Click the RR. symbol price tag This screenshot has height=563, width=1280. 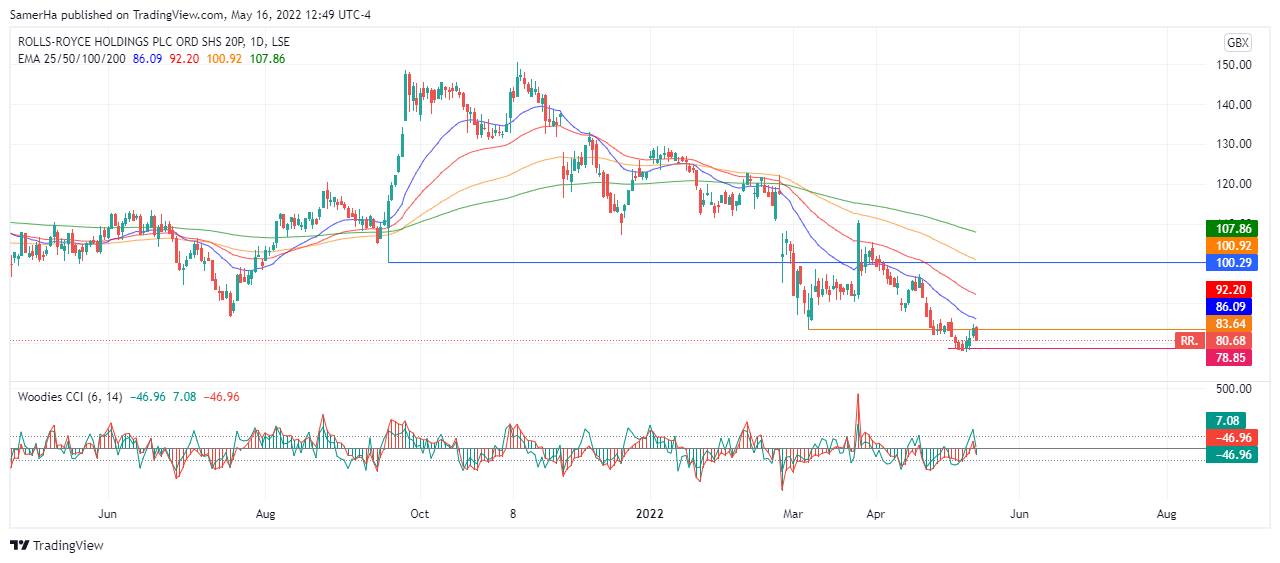coord(1188,341)
